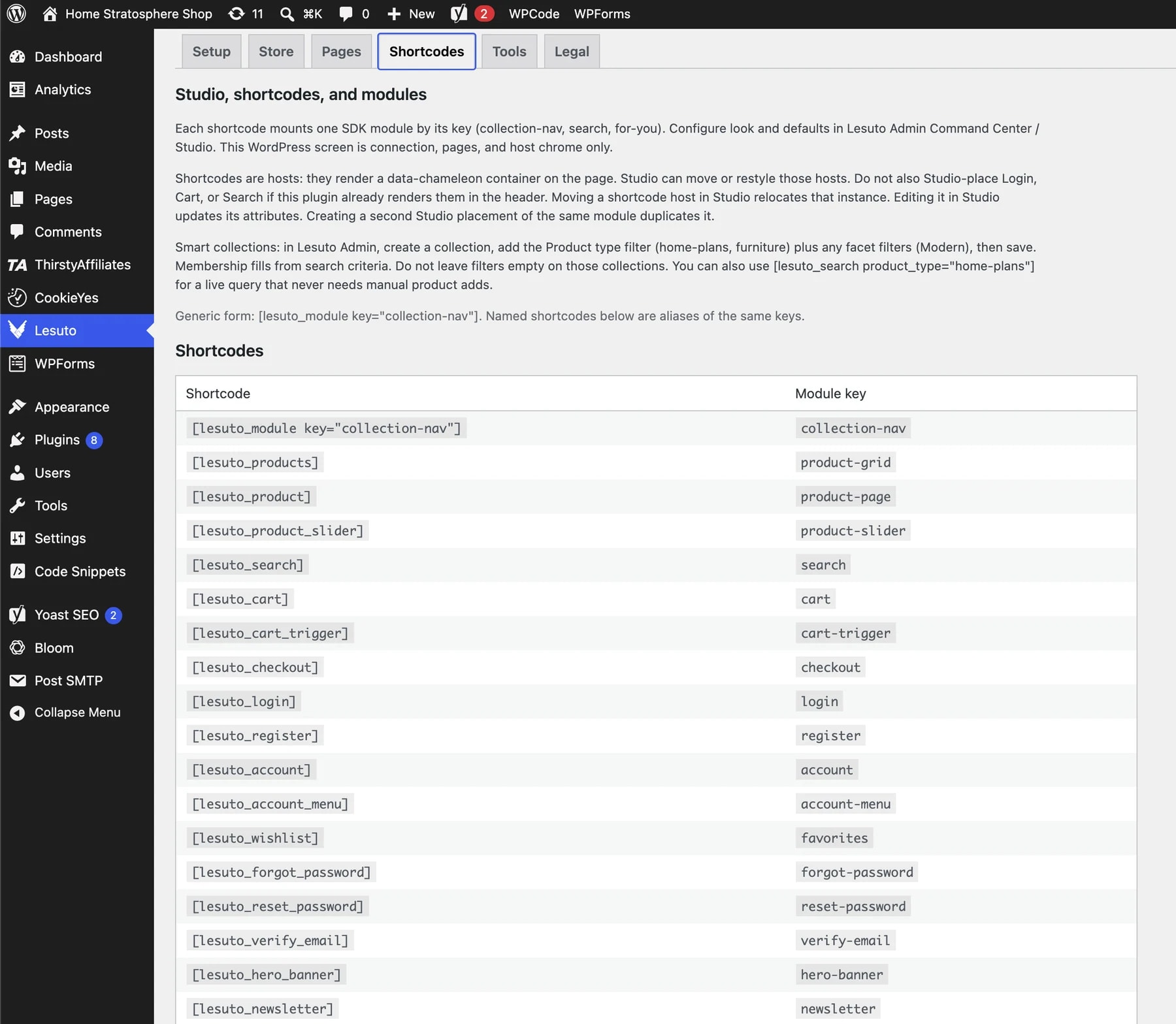1176x1024 pixels.
Task: Select the [lesuto_login] shortcode
Action: [244, 701]
